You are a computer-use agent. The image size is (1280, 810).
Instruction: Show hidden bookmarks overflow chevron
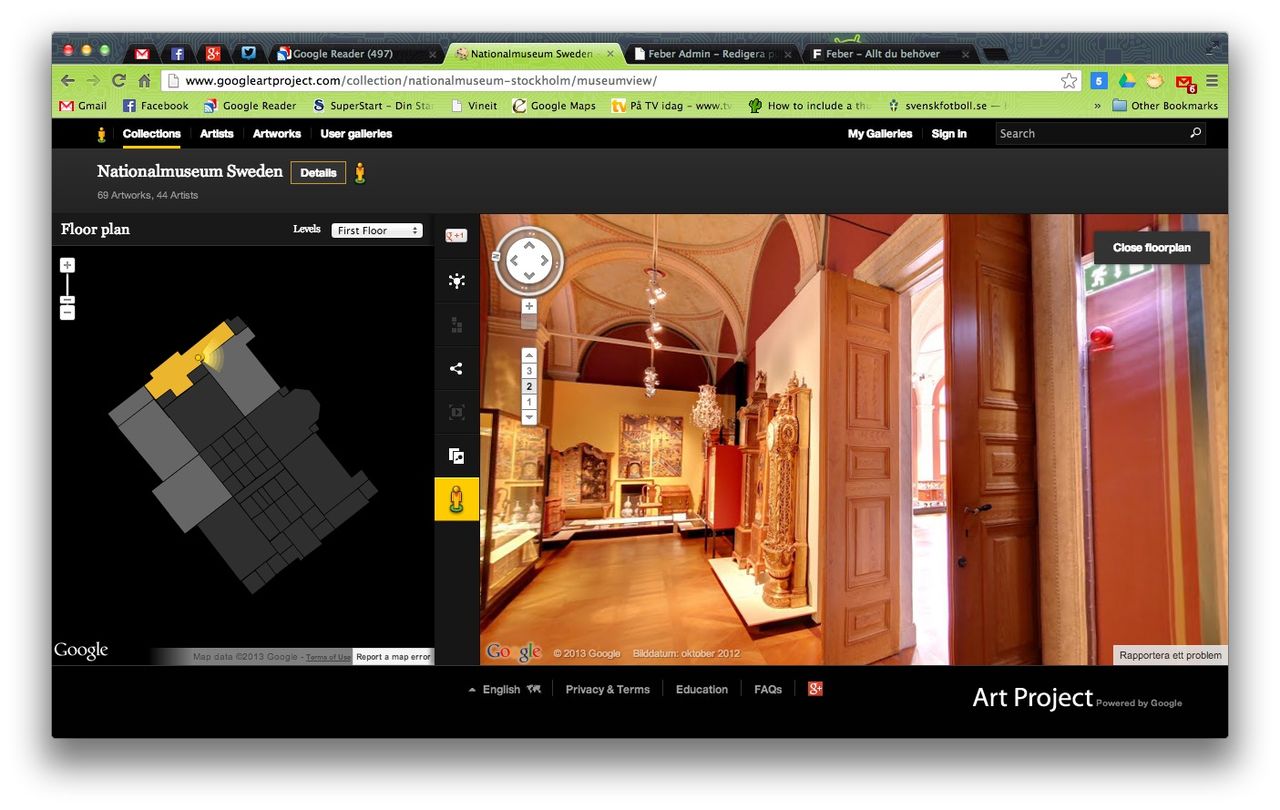1097,105
